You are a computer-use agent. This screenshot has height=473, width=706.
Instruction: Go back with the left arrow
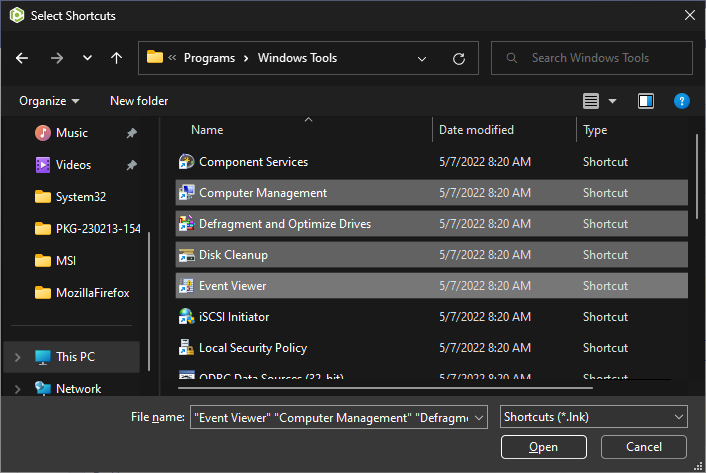[22, 58]
